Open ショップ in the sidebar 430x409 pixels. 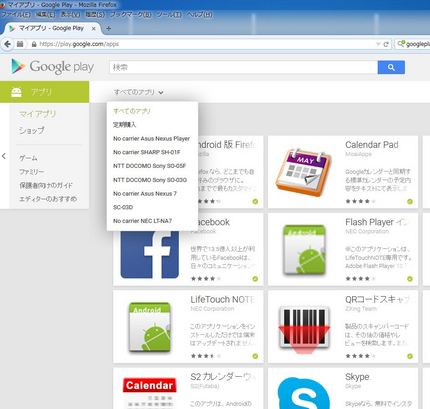[x=31, y=130]
